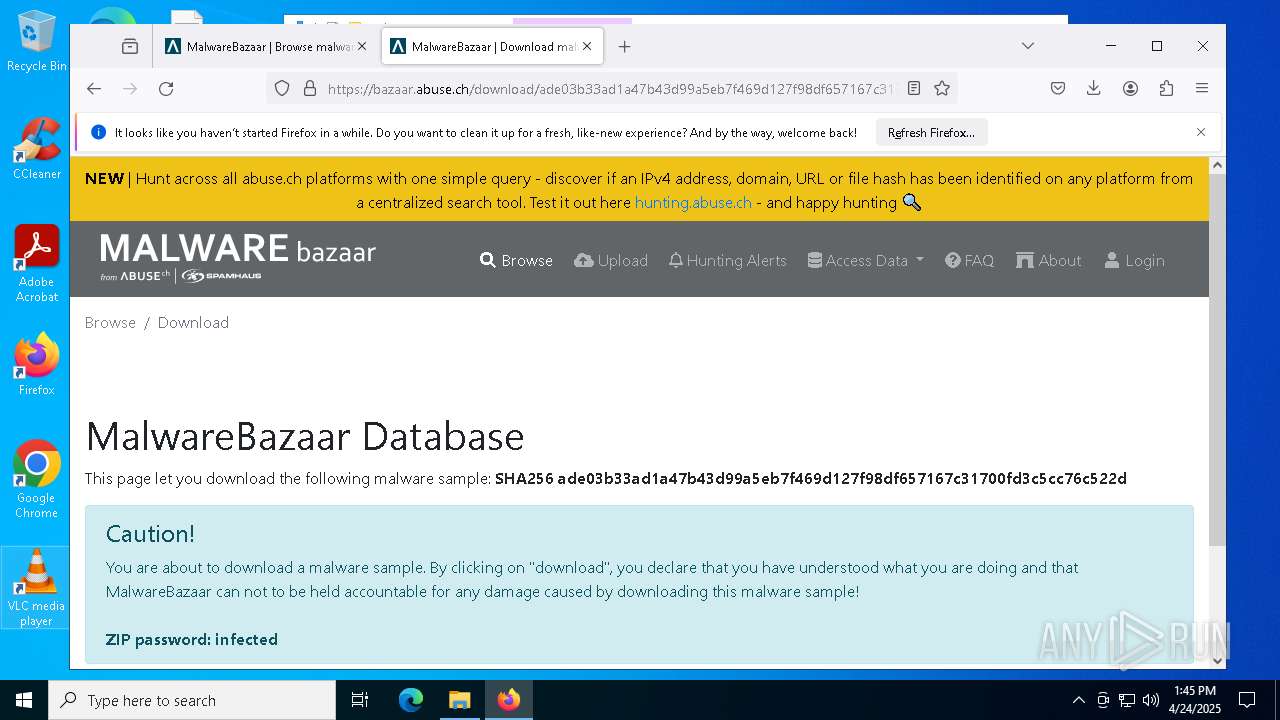Click the scrollbar up arrow

click(x=1217, y=165)
